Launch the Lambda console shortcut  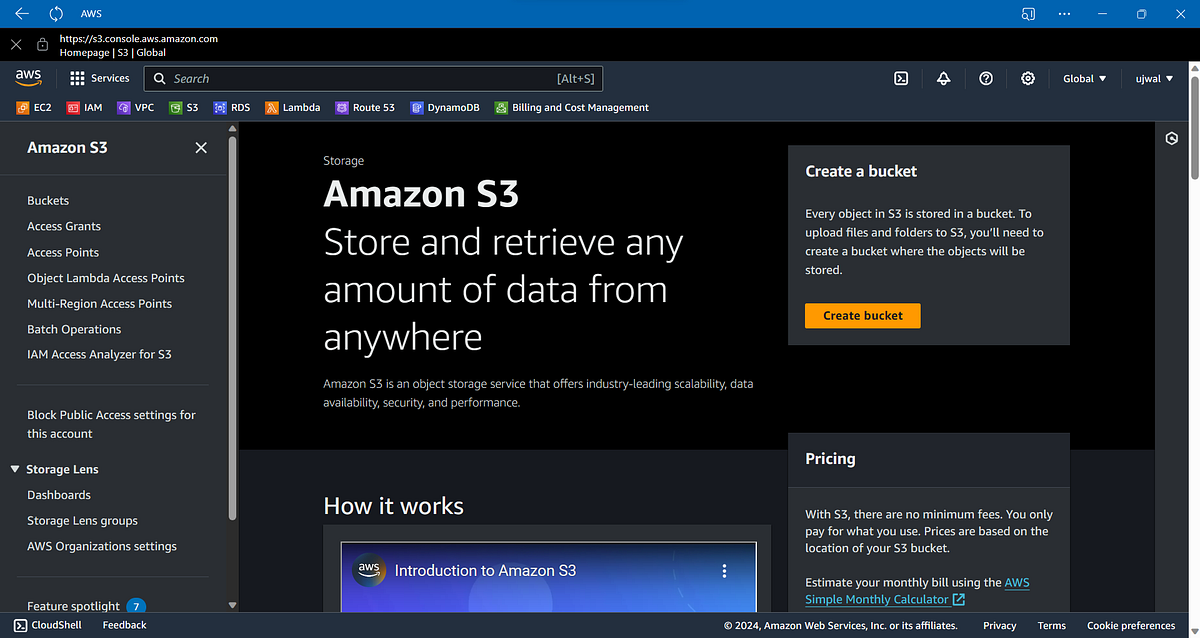(x=292, y=107)
